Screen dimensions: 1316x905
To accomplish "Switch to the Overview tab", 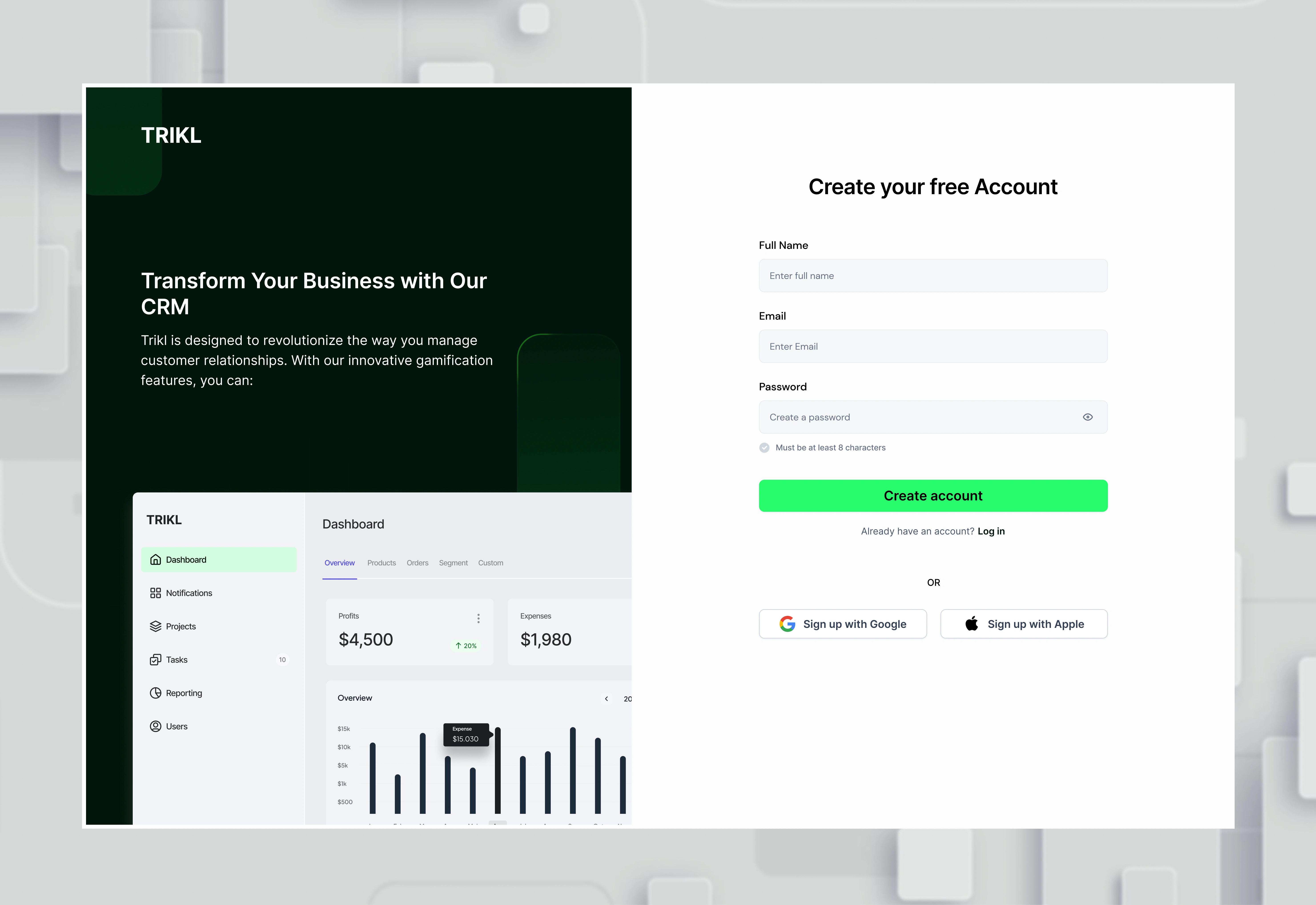I will tap(340, 563).
